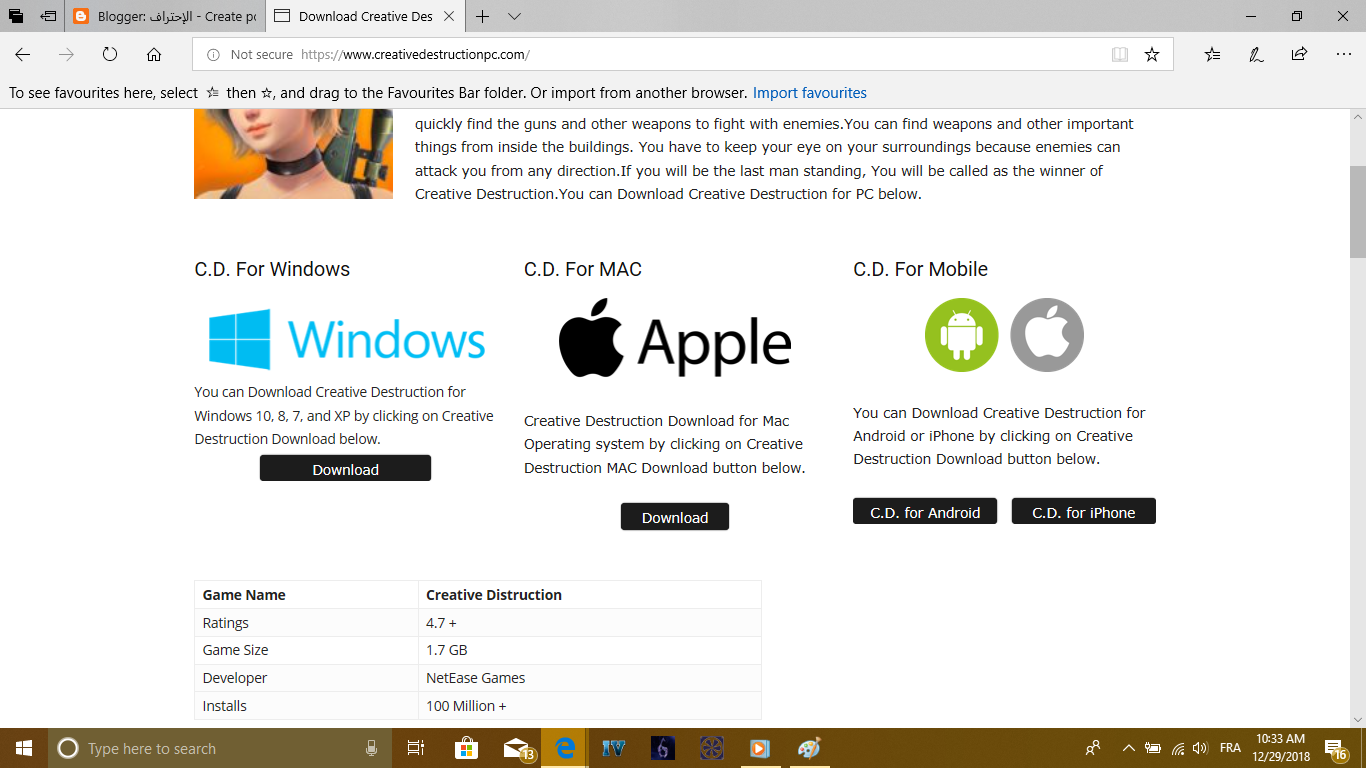Open the Settings and more ellipsis menu
The image size is (1366, 768).
point(1343,54)
